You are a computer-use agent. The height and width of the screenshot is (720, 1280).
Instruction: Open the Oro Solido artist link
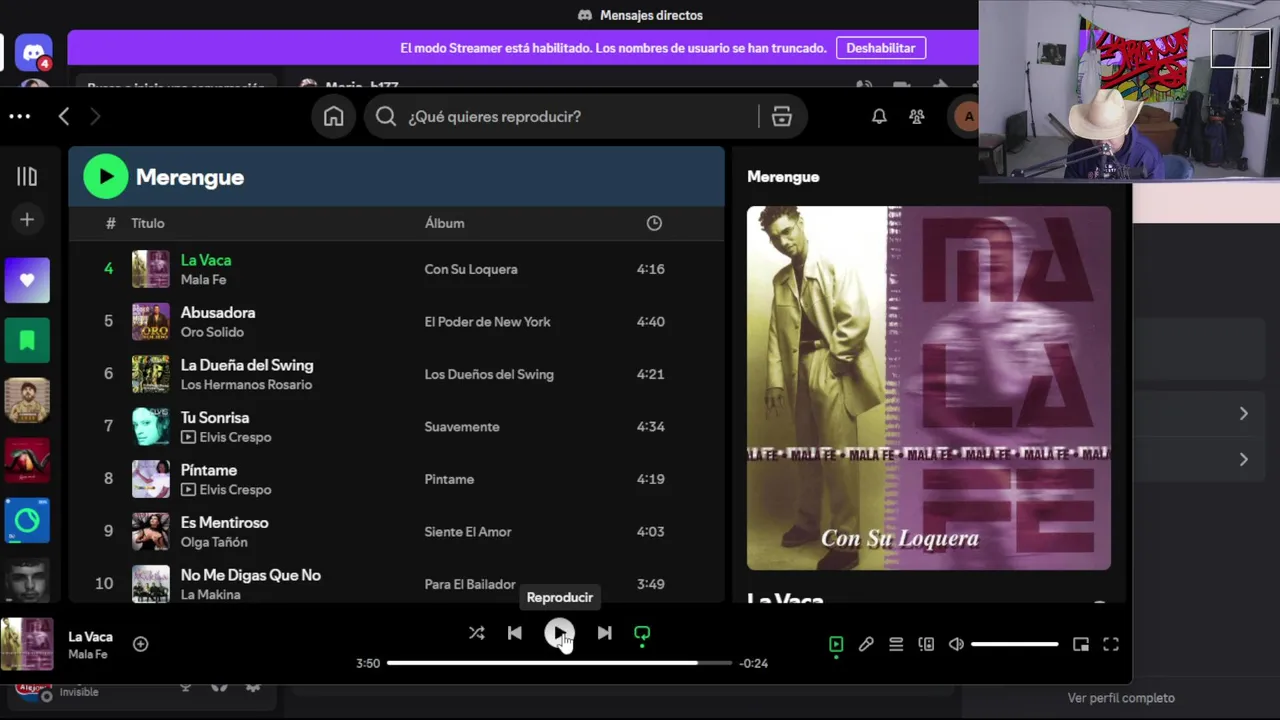coord(212,332)
